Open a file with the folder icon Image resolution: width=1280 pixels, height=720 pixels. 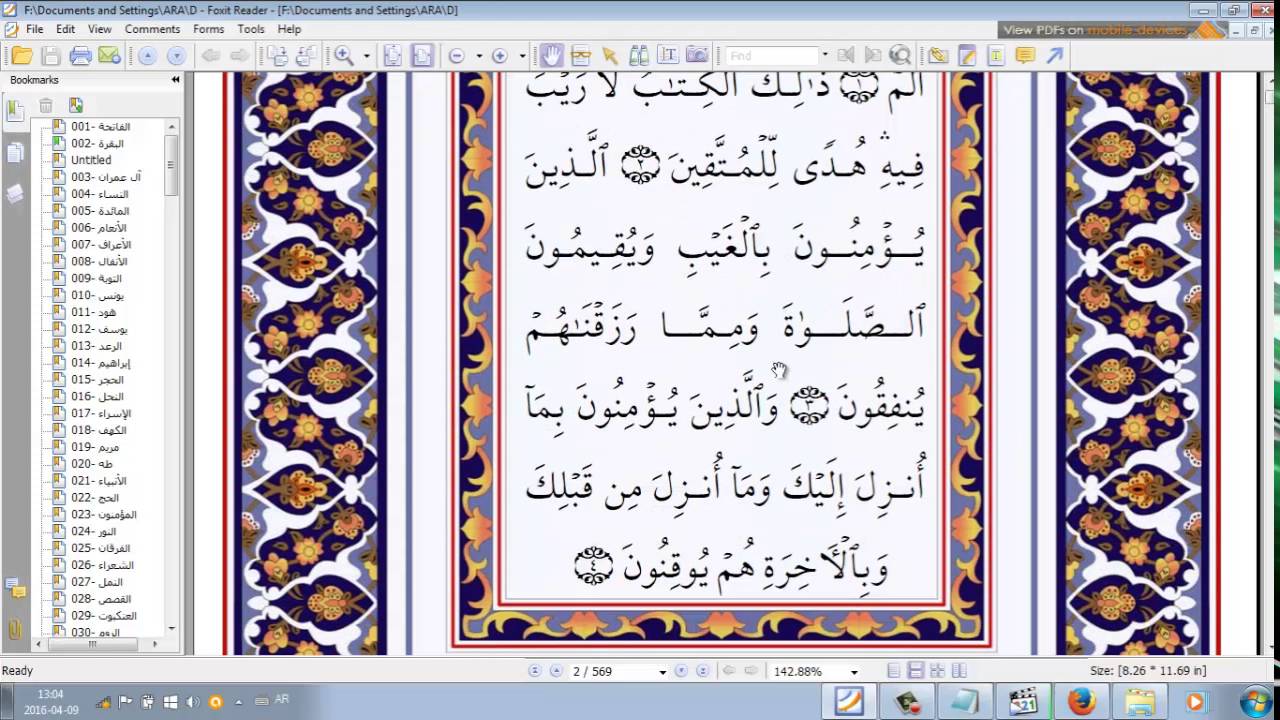point(21,56)
